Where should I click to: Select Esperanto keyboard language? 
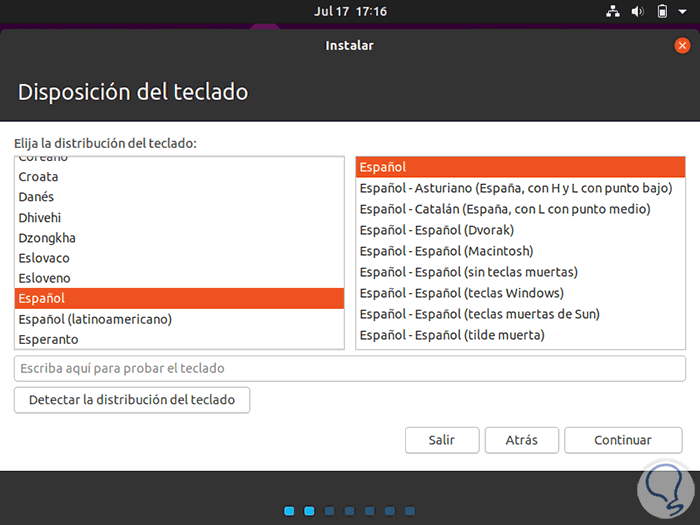click(x=179, y=339)
